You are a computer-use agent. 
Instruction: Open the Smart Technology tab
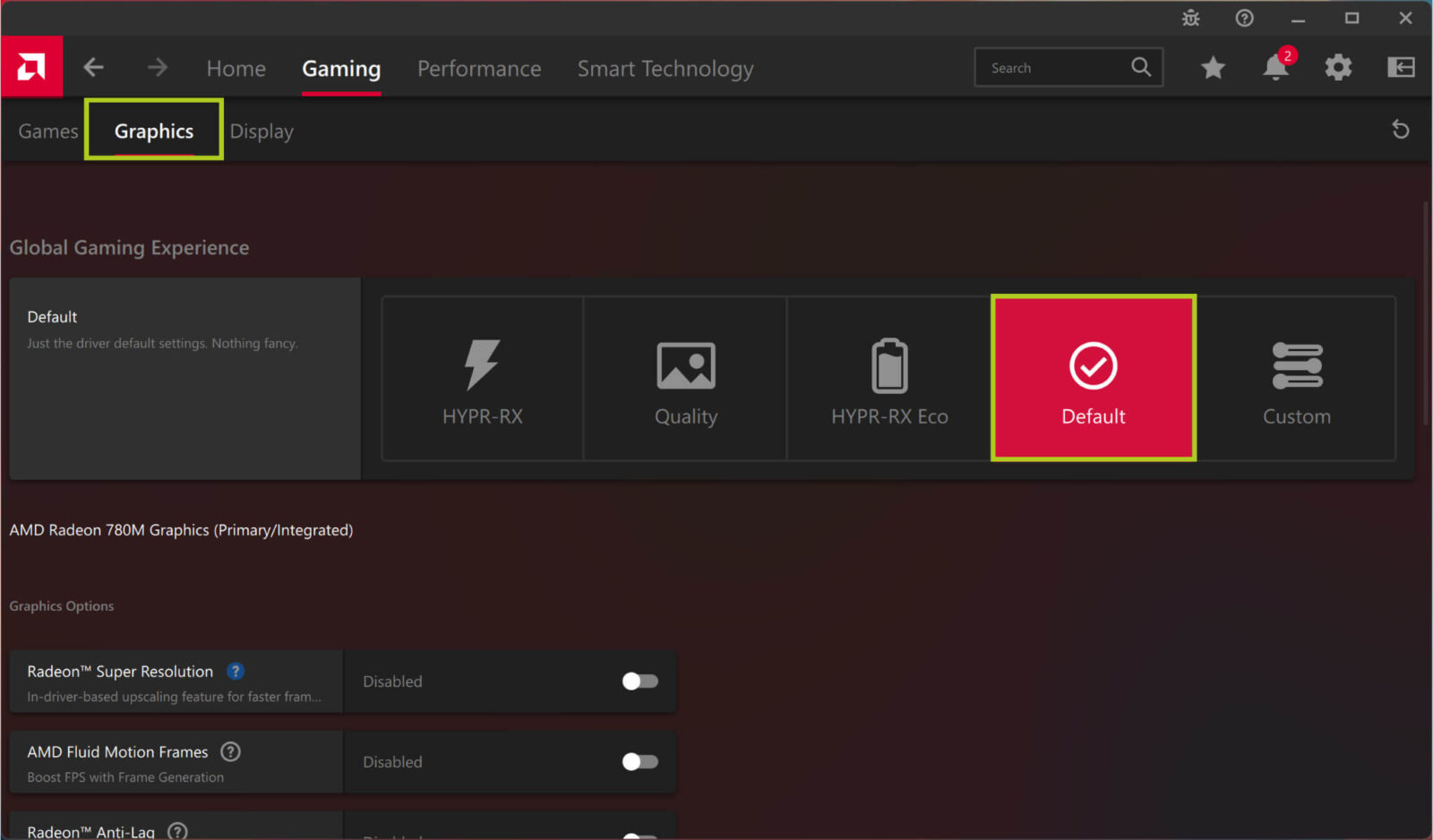(665, 68)
